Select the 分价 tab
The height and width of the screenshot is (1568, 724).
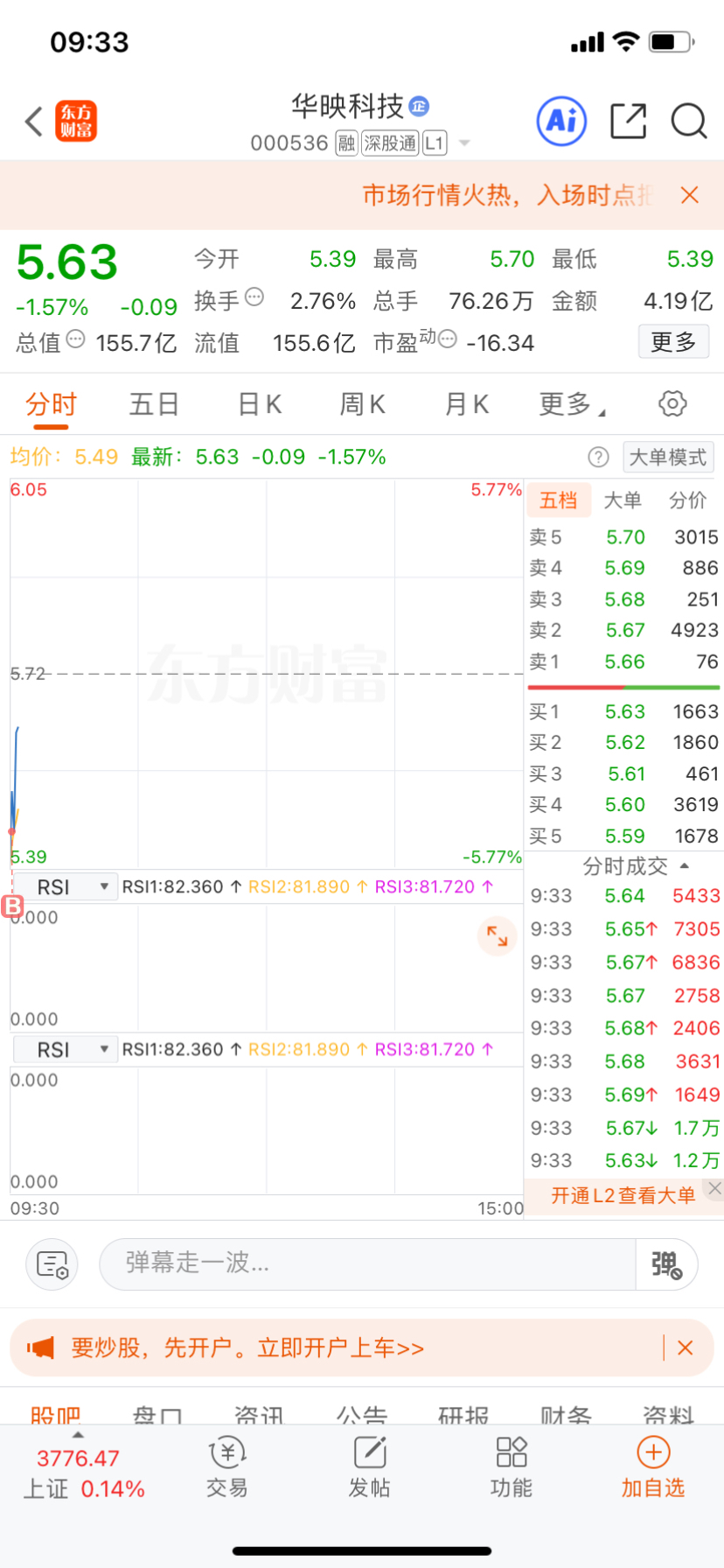tap(688, 500)
